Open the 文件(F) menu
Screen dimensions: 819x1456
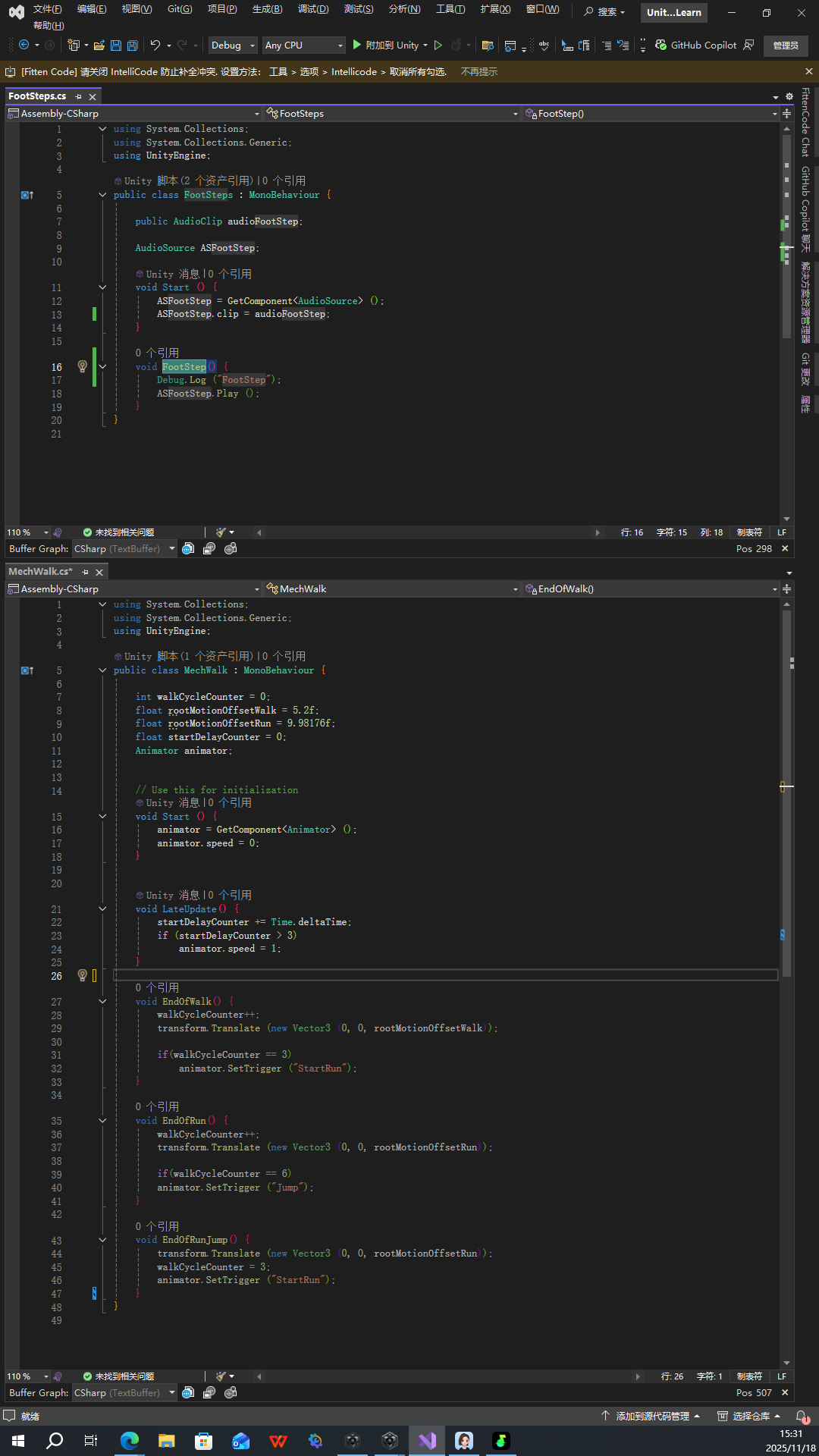pos(48,9)
